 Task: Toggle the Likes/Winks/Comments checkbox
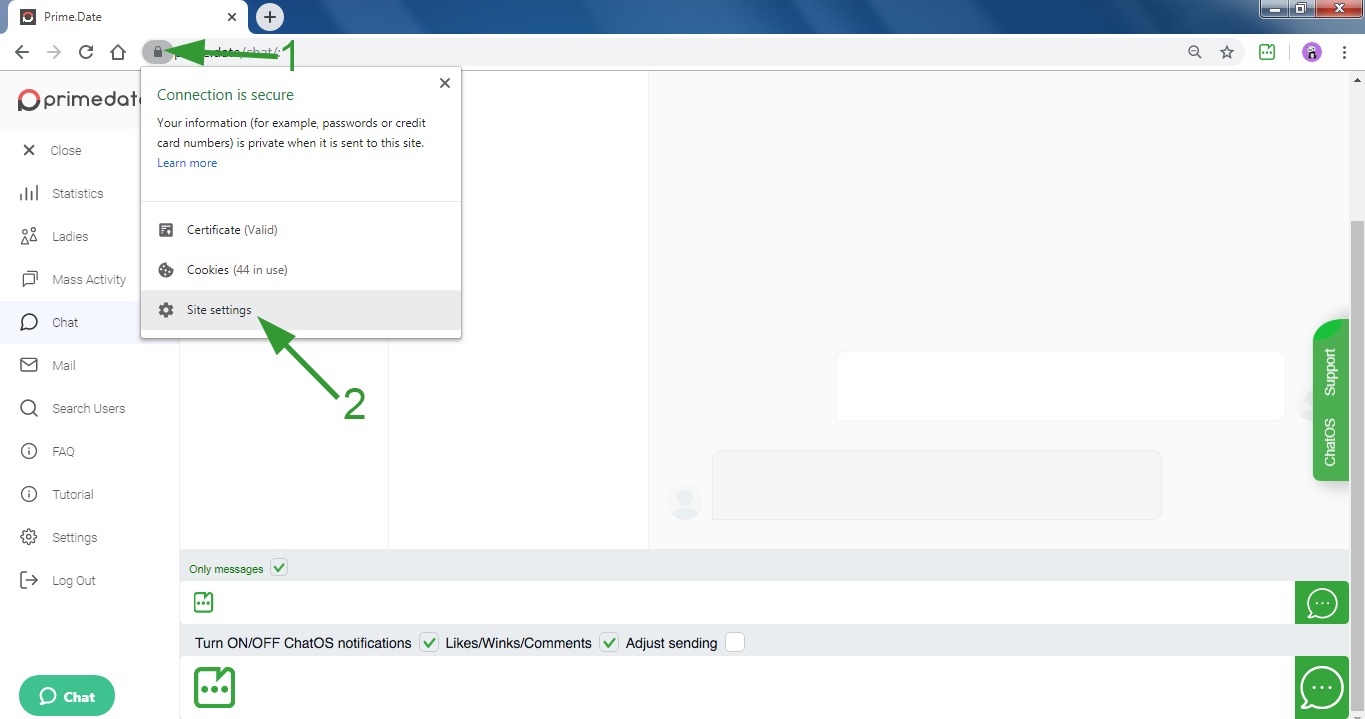(x=609, y=642)
